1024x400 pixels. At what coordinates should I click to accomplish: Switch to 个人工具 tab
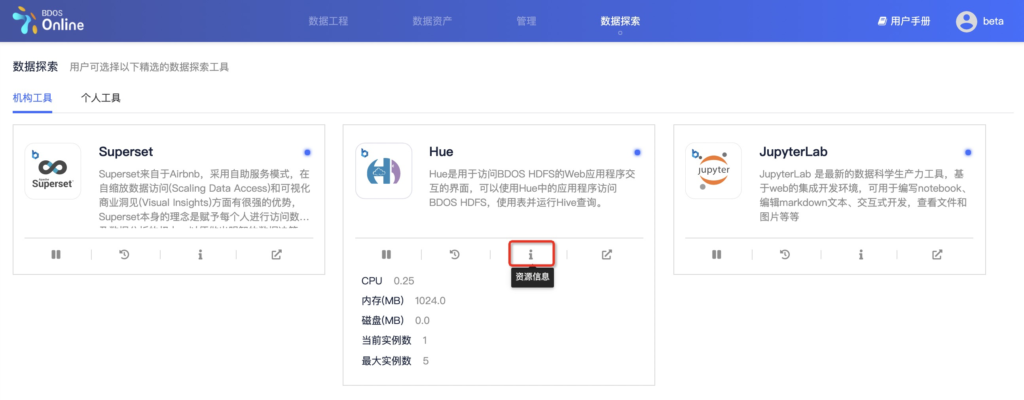(101, 98)
